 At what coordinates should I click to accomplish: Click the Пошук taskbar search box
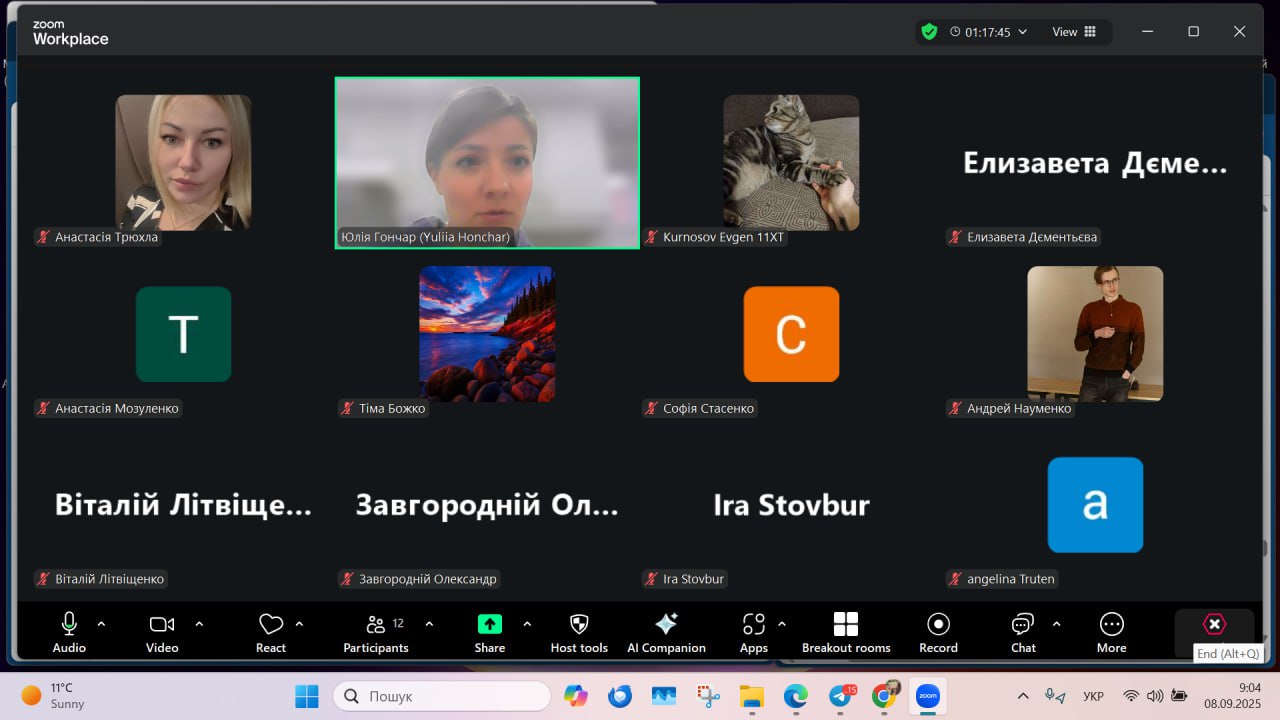pos(441,696)
